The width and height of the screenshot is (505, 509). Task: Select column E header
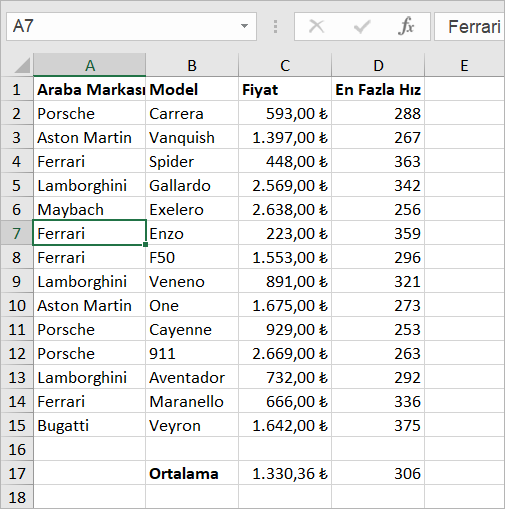[x=464, y=65]
